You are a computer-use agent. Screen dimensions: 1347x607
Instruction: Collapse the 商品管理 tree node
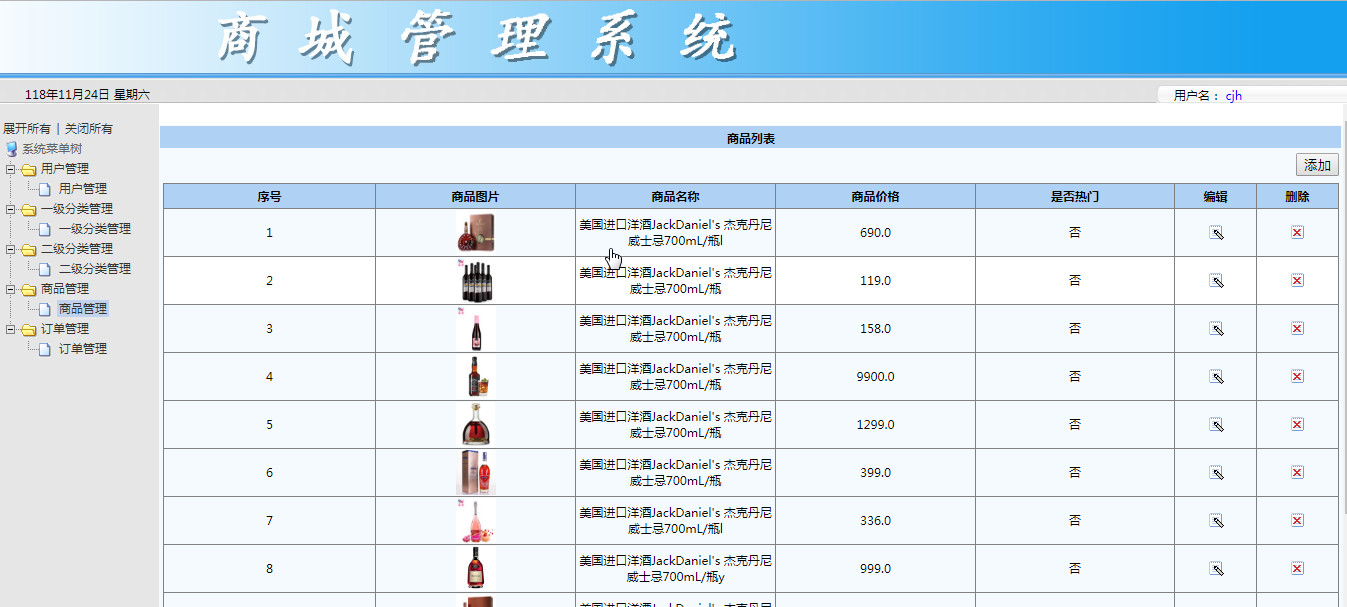[10, 289]
